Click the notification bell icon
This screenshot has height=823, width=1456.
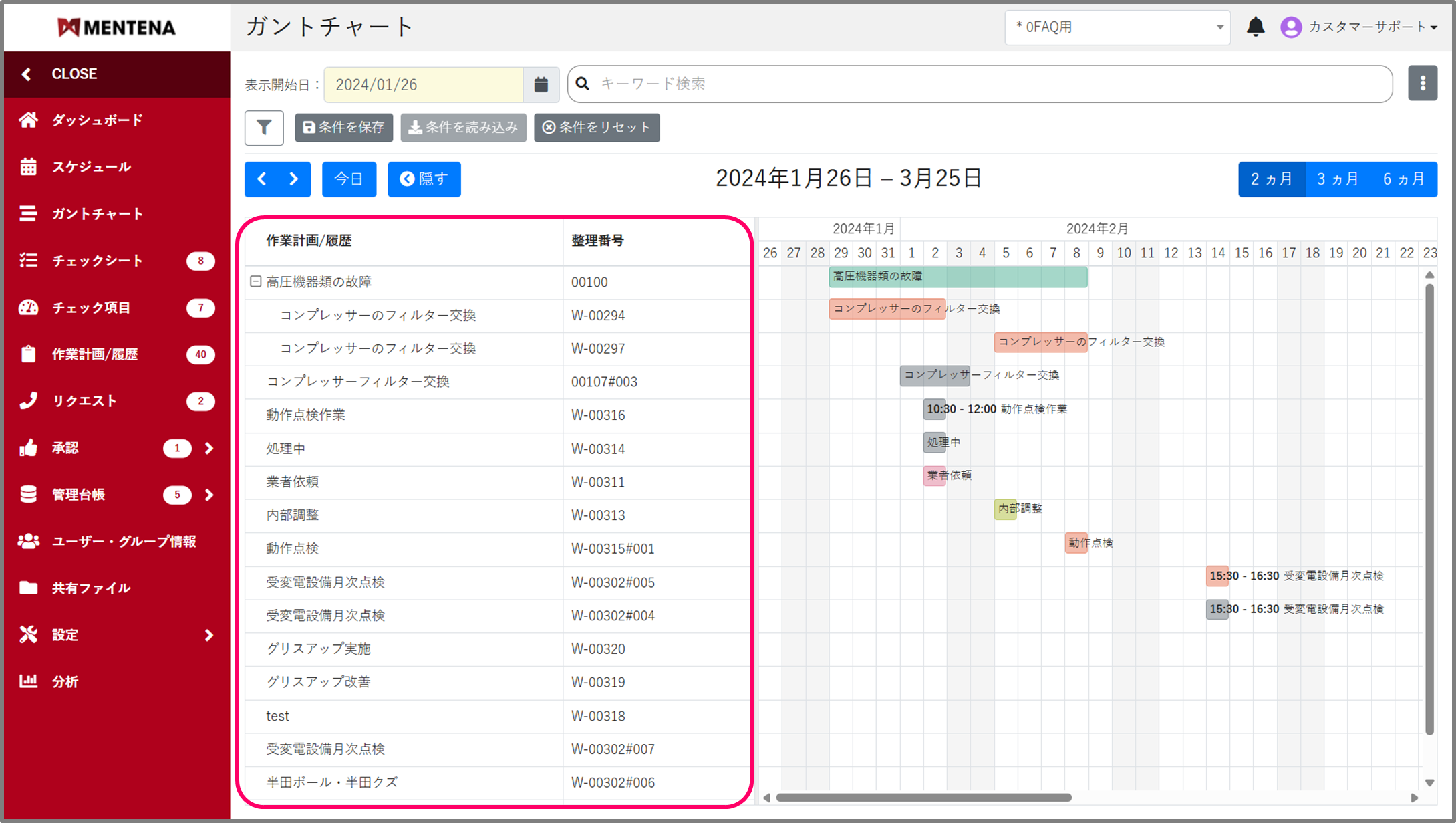[x=1256, y=27]
